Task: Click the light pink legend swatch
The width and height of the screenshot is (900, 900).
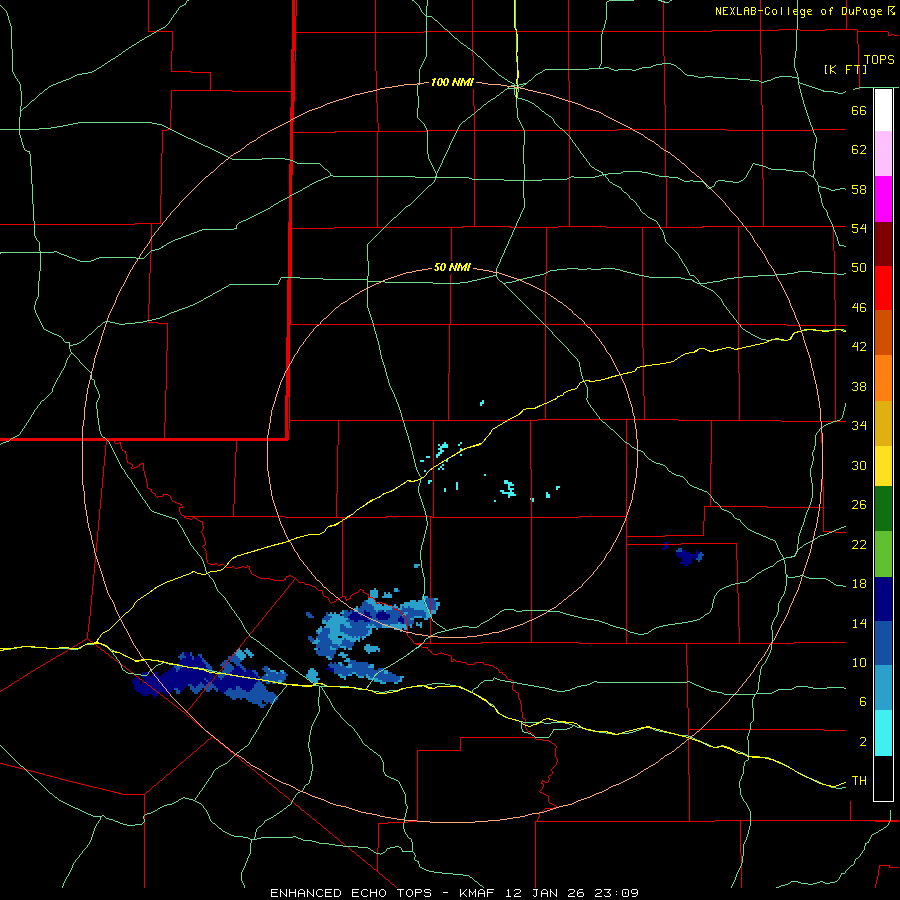Action: [x=883, y=153]
